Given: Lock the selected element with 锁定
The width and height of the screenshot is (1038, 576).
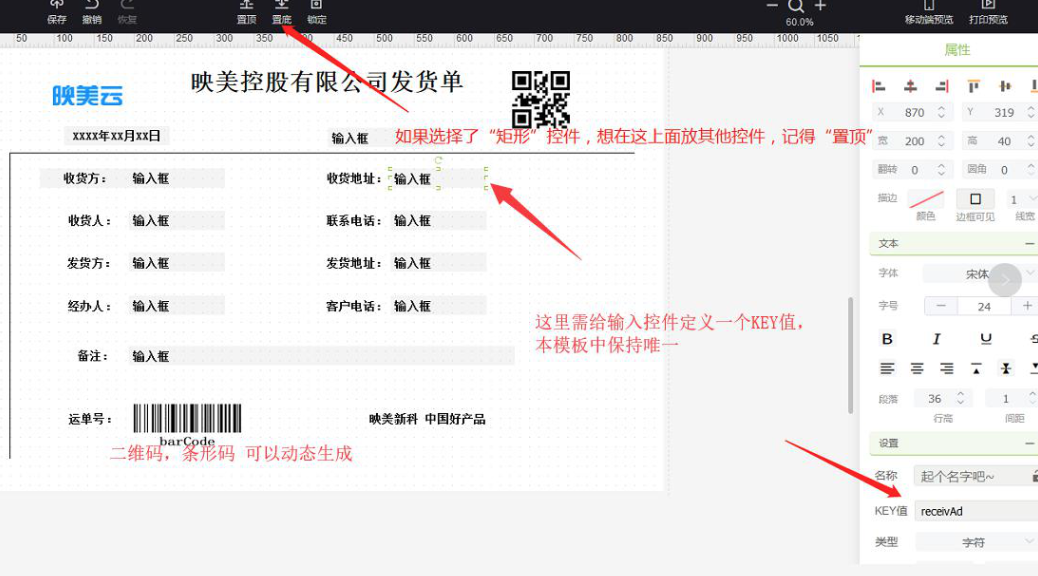Looking at the screenshot, I should pyautogui.click(x=316, y=11).
